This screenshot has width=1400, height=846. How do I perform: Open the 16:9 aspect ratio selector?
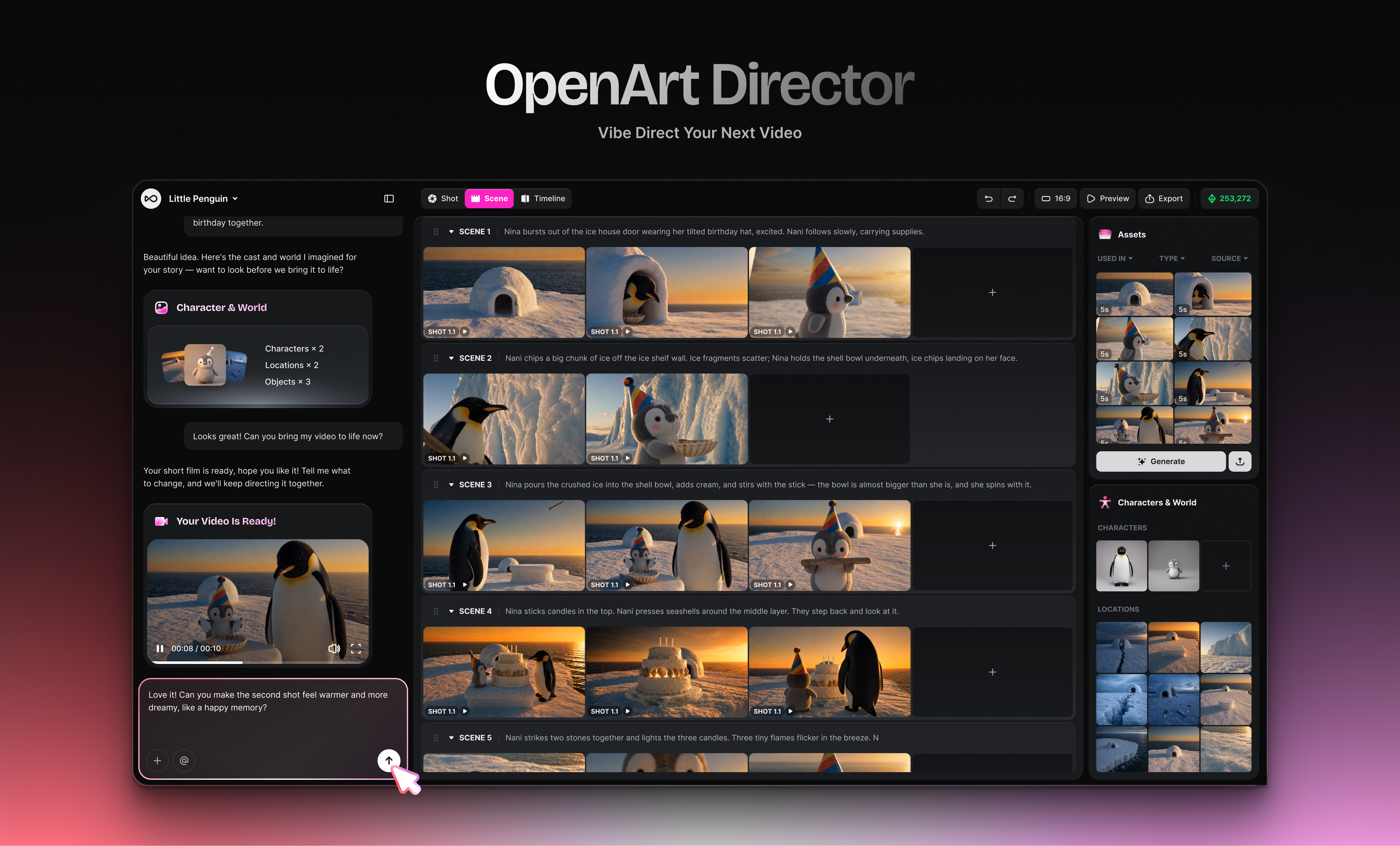tap(1056, 198)
